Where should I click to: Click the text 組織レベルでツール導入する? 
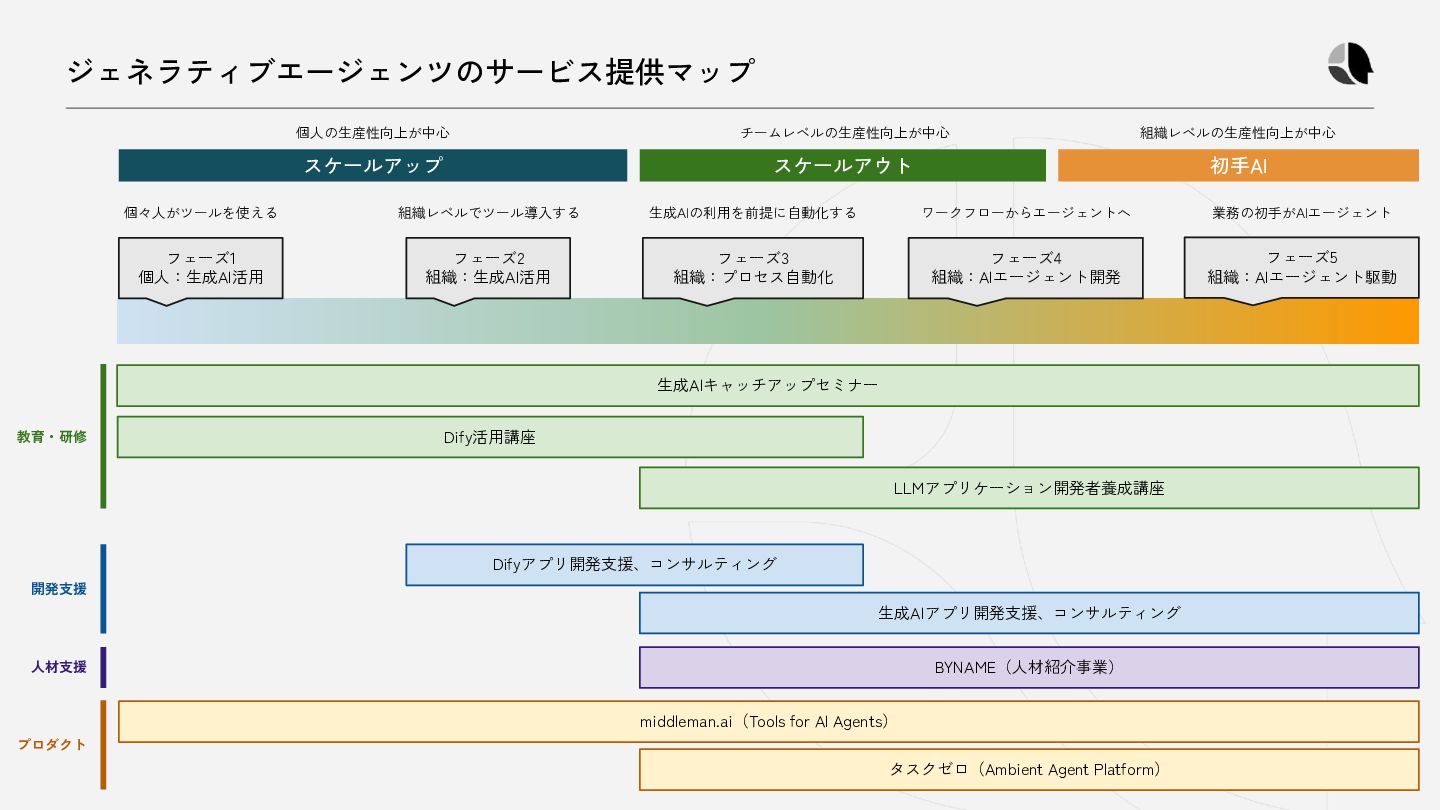489,212
